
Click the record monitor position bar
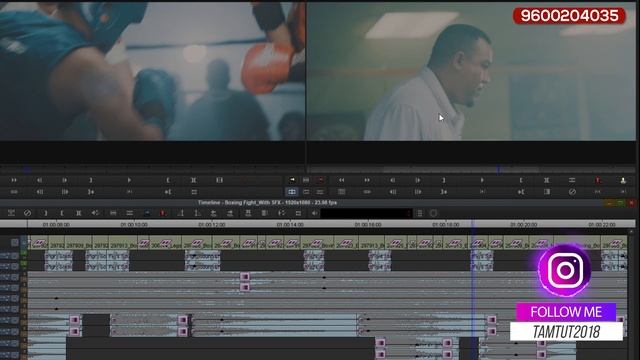471,169
